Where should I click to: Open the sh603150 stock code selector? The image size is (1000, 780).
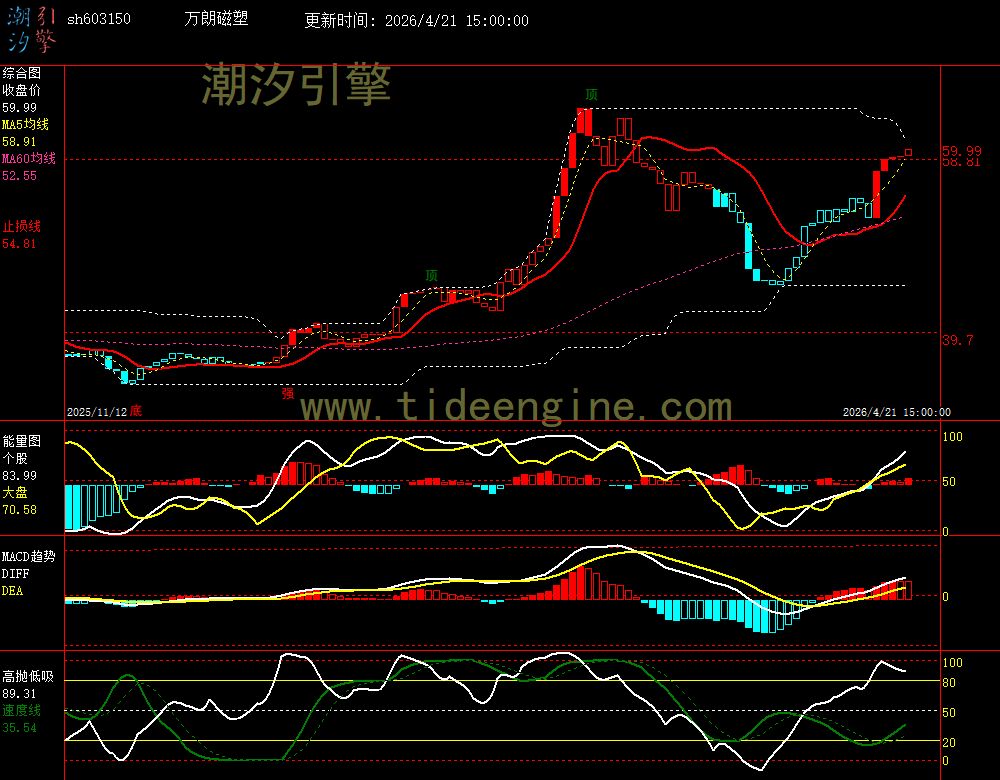click(x=101, y=18)
